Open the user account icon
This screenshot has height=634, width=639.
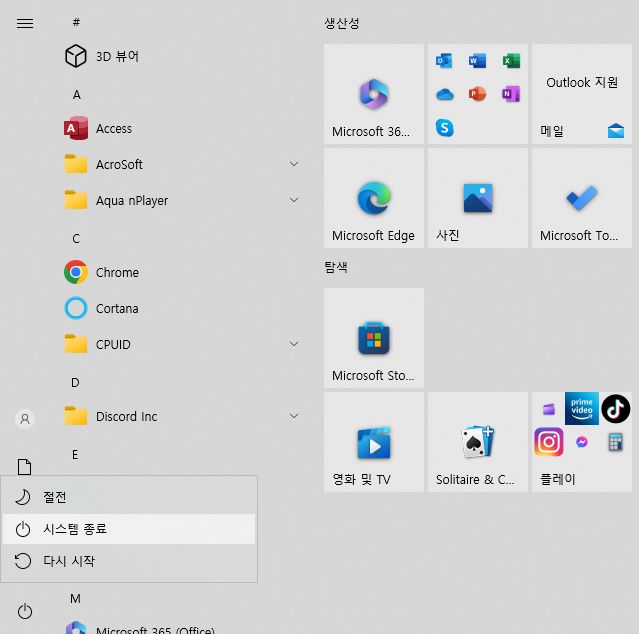click(x=25, y=419)
